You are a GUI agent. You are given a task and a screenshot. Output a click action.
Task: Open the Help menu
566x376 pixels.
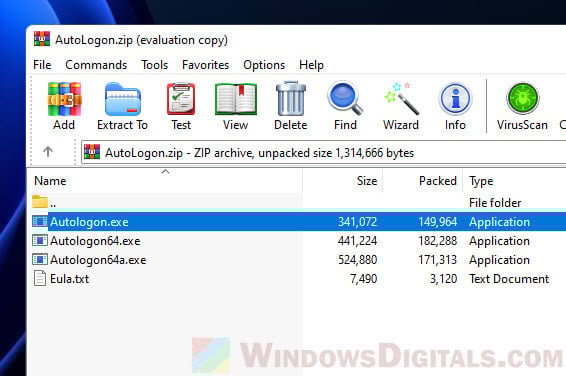click(x=311, y=65)
